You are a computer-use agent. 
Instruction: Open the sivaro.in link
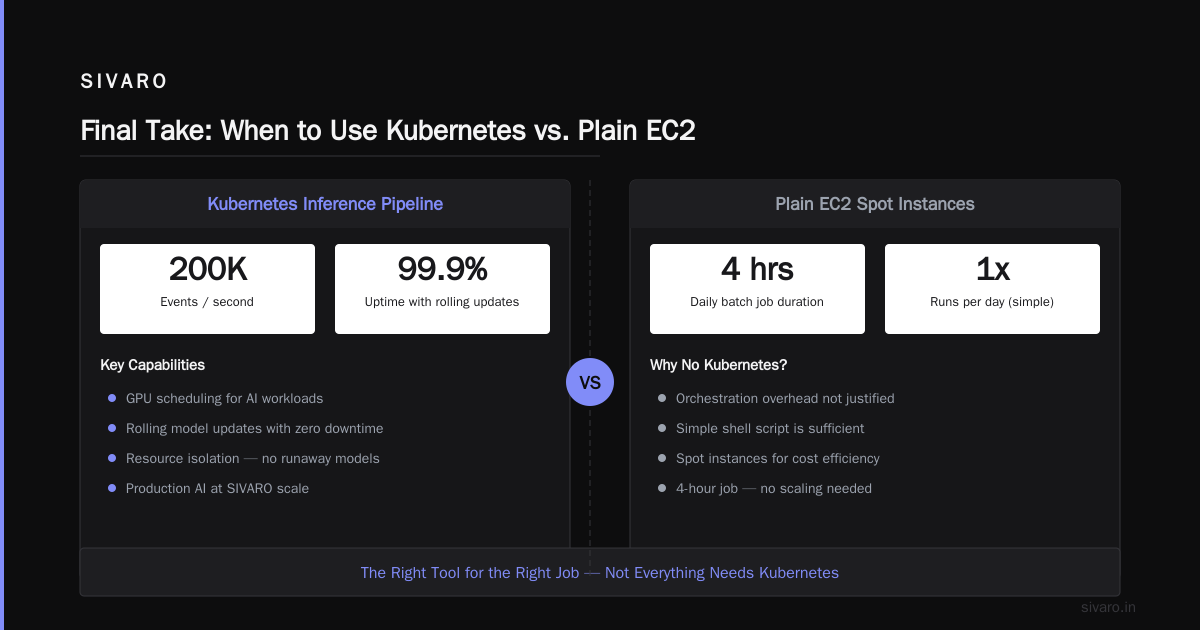point(1109,607)
